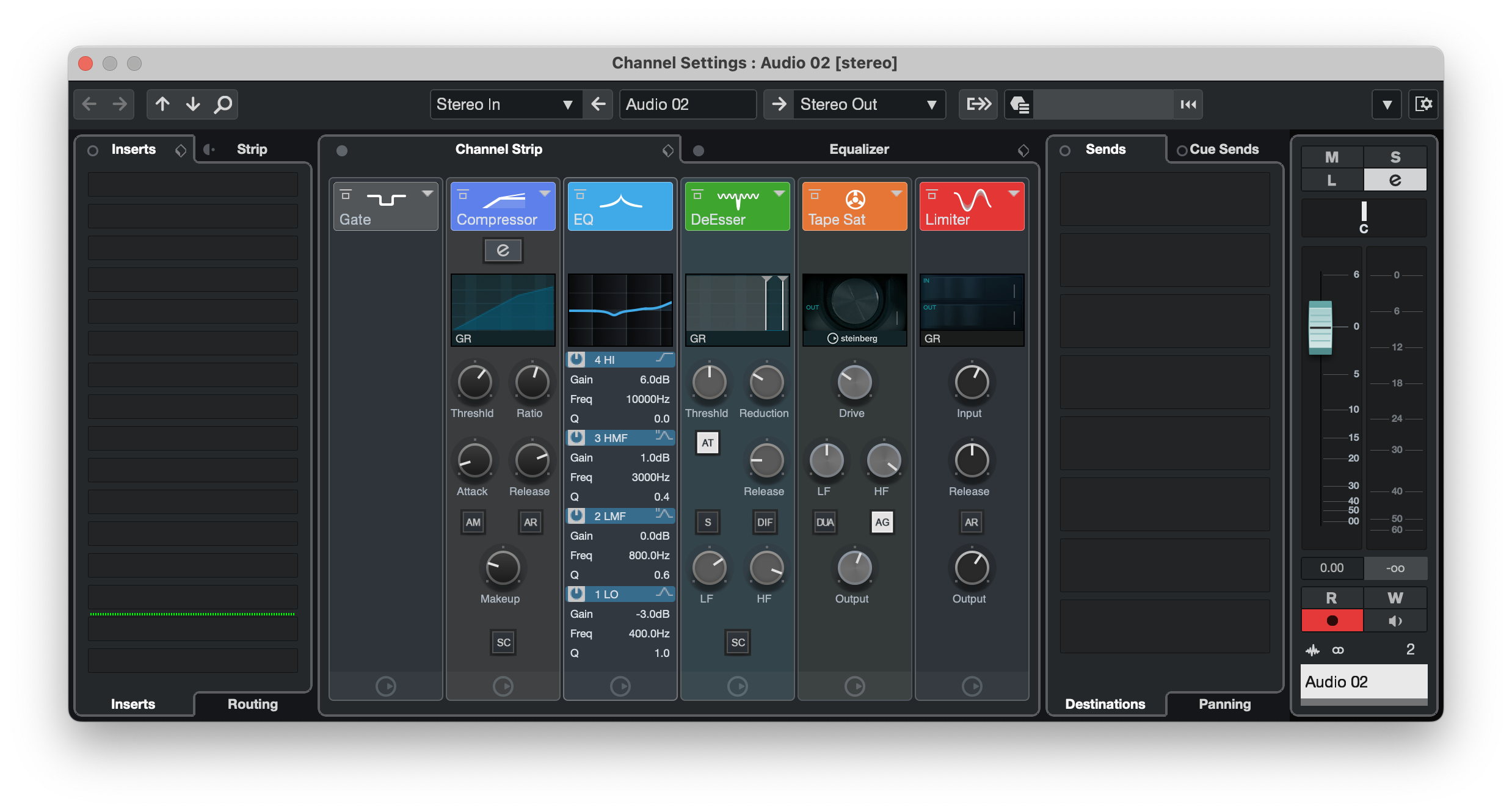Viewport: 1512px width, 812px height.
Task: Mute the channel with the M button
Action: 1331,157
